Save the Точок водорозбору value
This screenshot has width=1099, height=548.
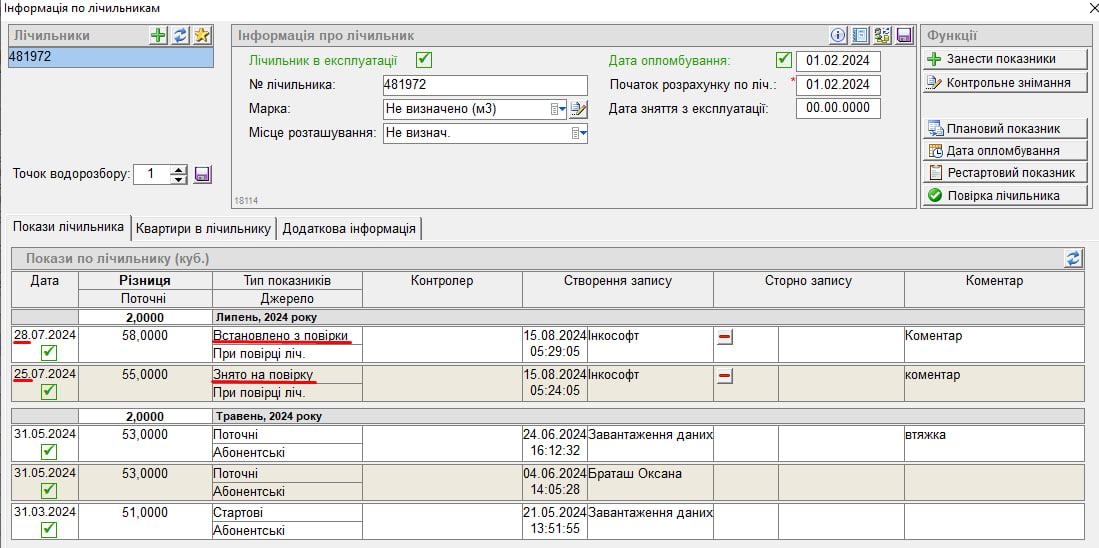(x=202, y=174)
